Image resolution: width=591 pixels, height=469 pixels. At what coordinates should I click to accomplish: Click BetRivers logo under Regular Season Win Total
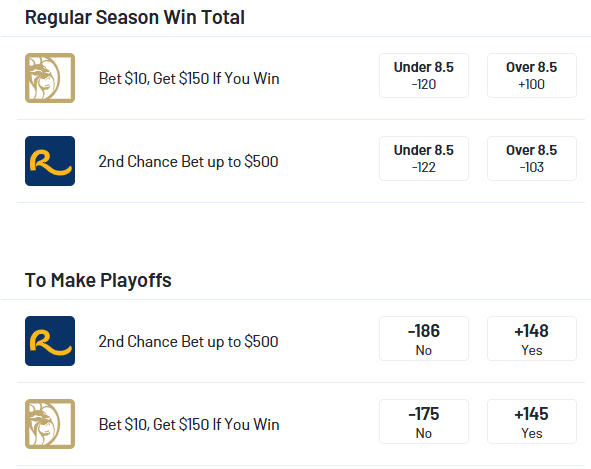point(50,161)
